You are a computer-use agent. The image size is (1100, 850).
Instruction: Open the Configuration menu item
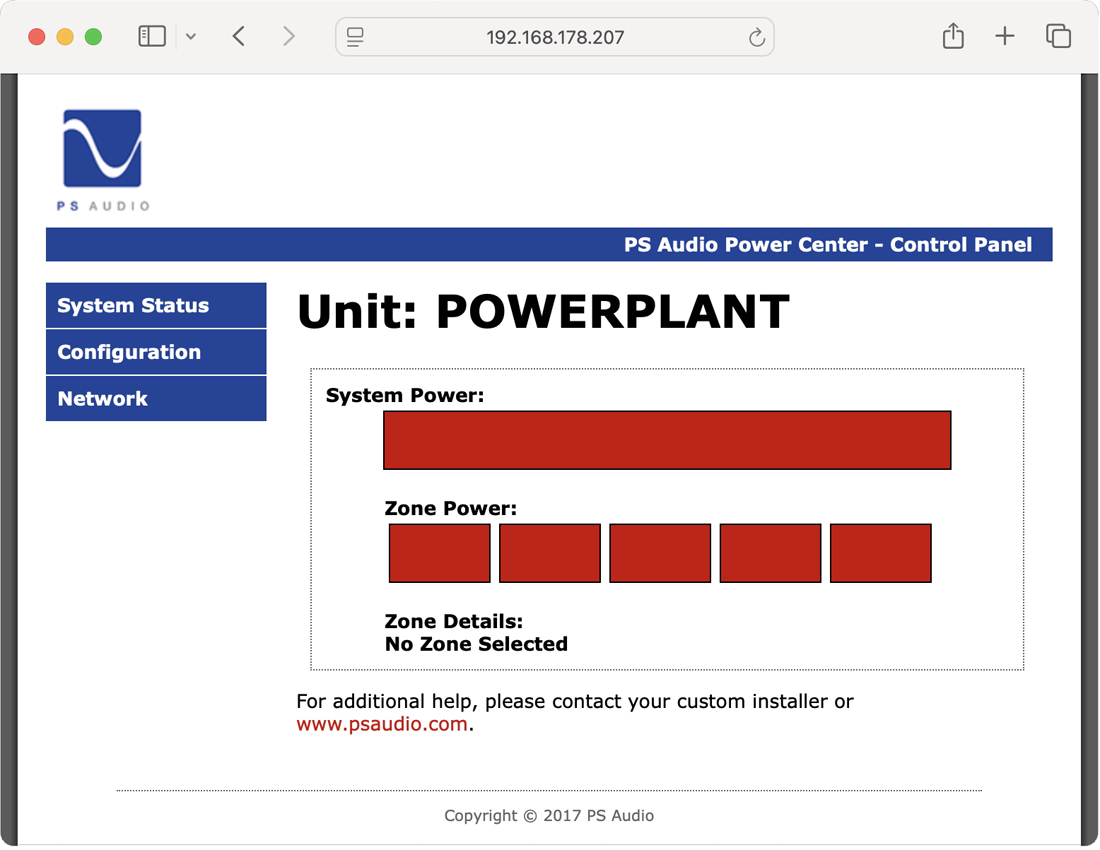[156, 352]
